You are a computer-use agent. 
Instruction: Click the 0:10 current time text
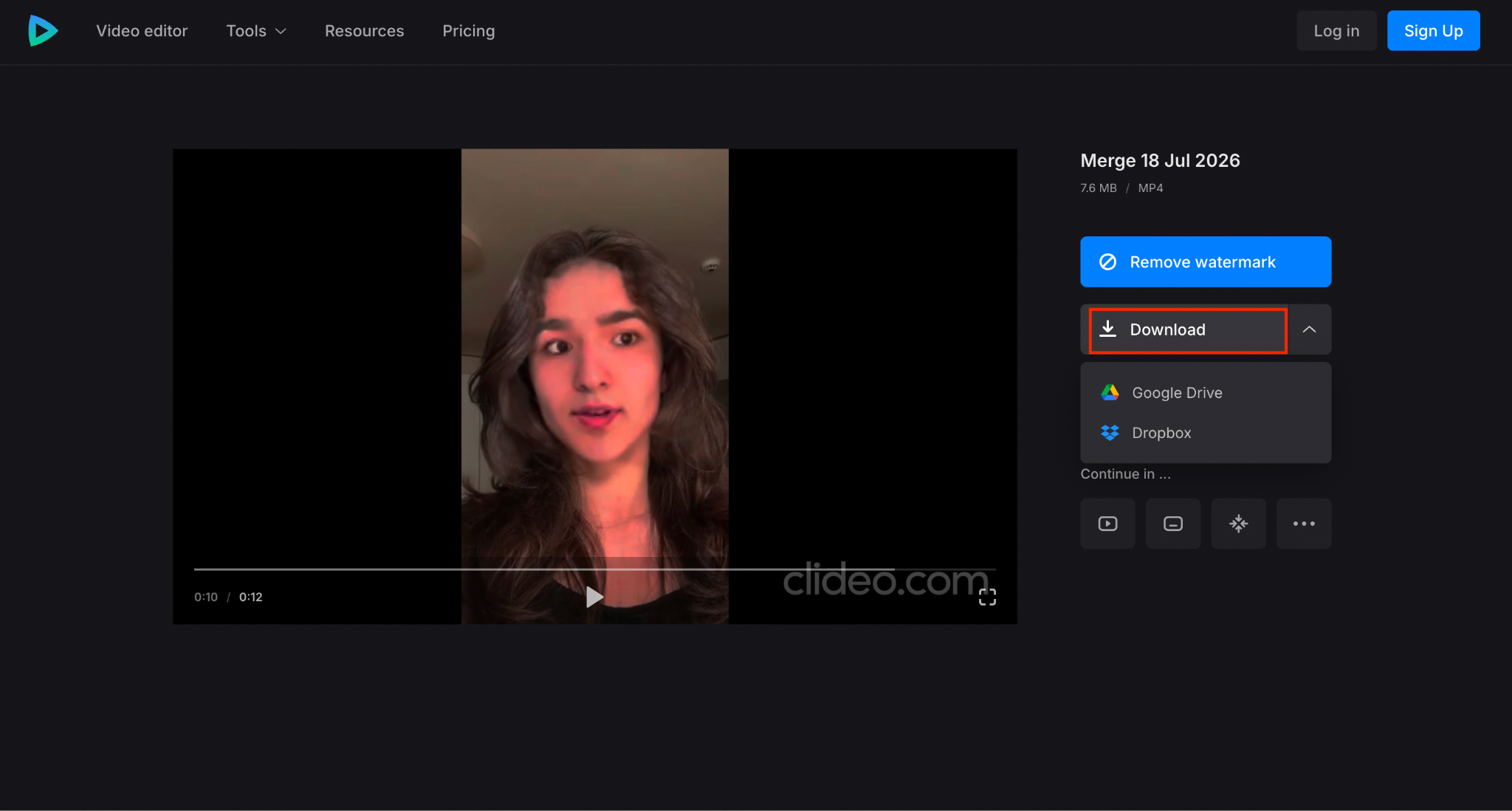[206, 597]
